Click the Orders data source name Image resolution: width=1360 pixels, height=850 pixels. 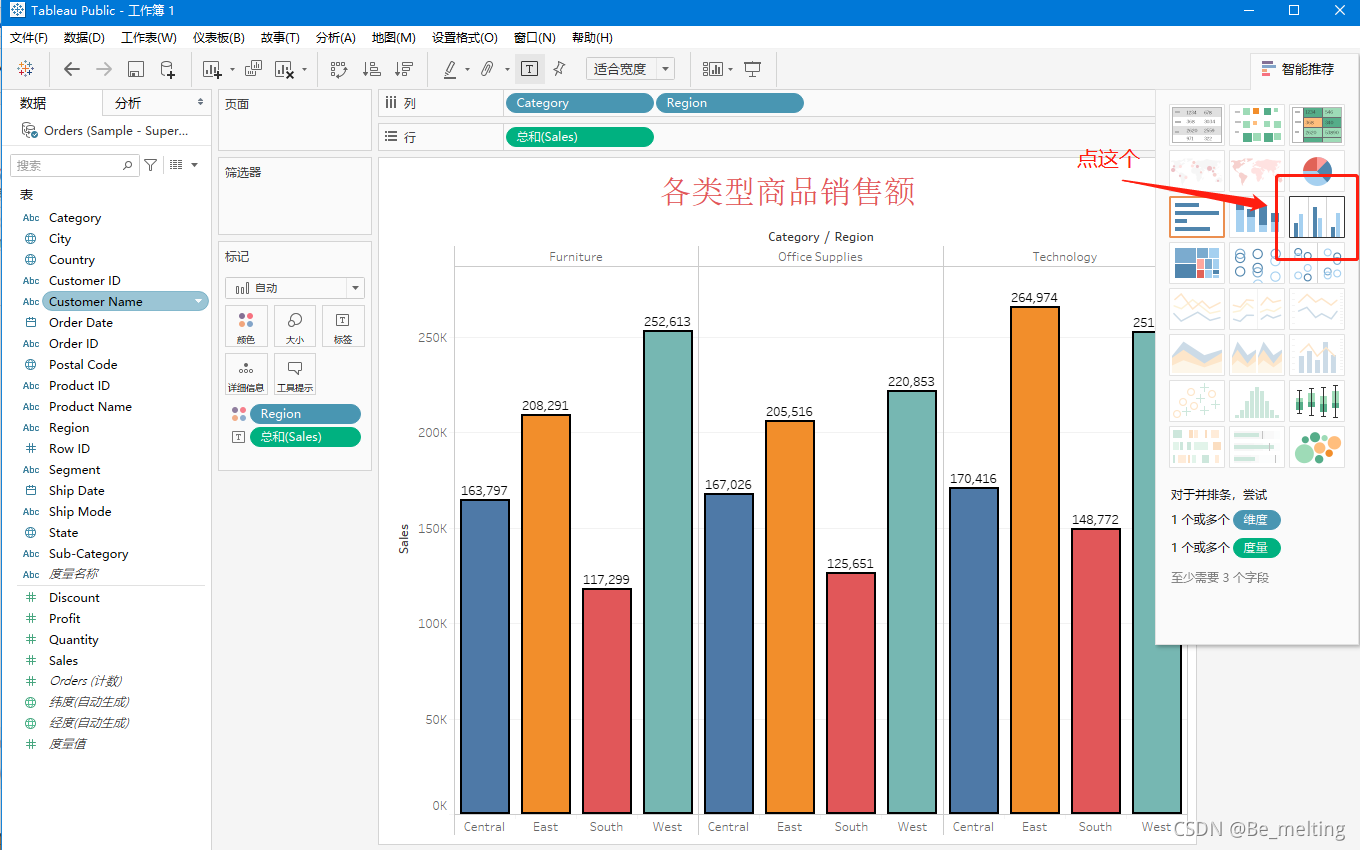tap(116, 131)
